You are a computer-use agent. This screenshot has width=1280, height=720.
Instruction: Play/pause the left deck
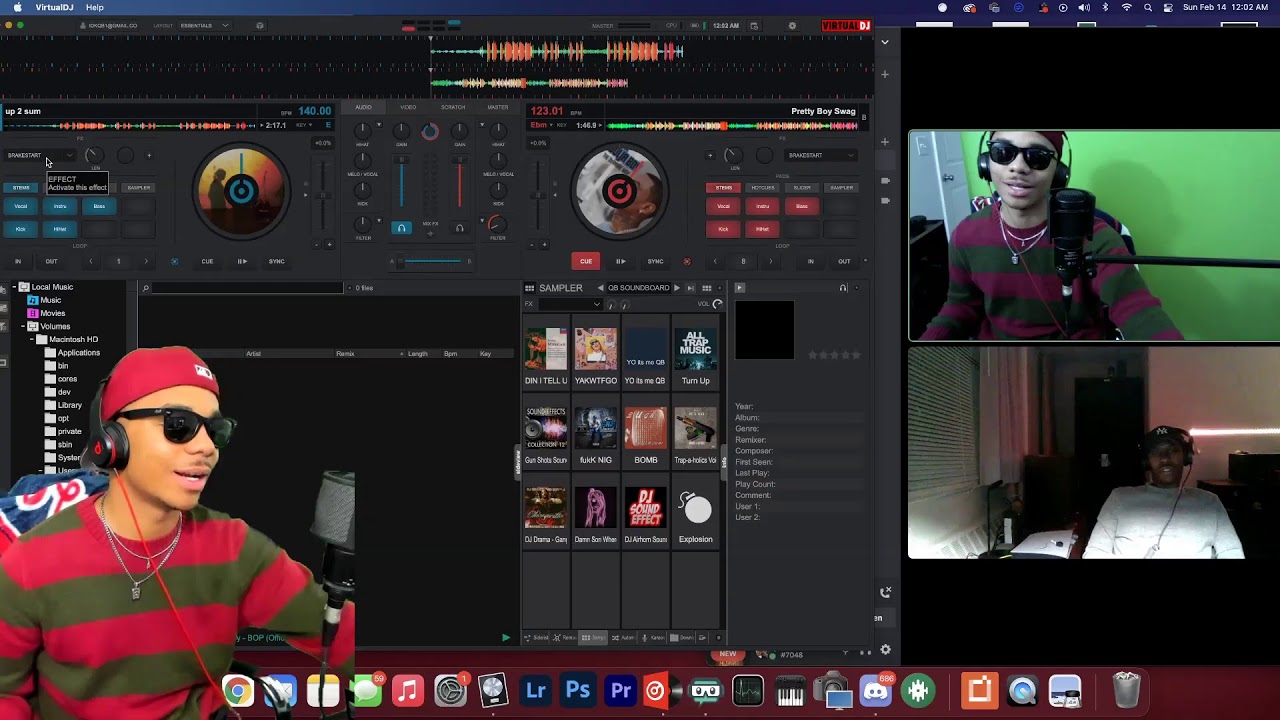pos(242,261)
